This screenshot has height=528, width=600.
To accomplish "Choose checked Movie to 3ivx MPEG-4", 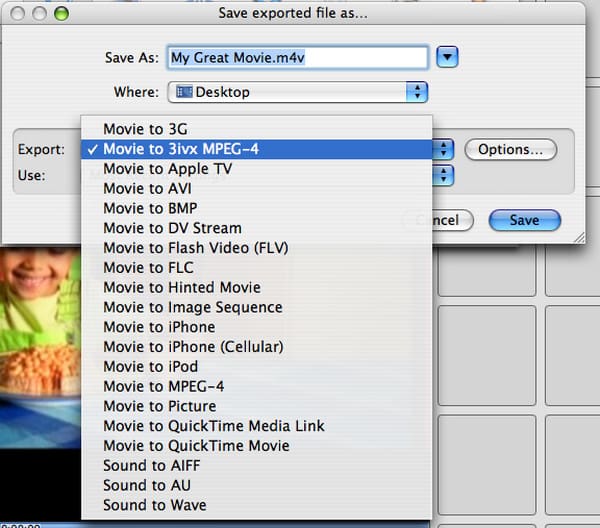I will [x=180, y=149].
